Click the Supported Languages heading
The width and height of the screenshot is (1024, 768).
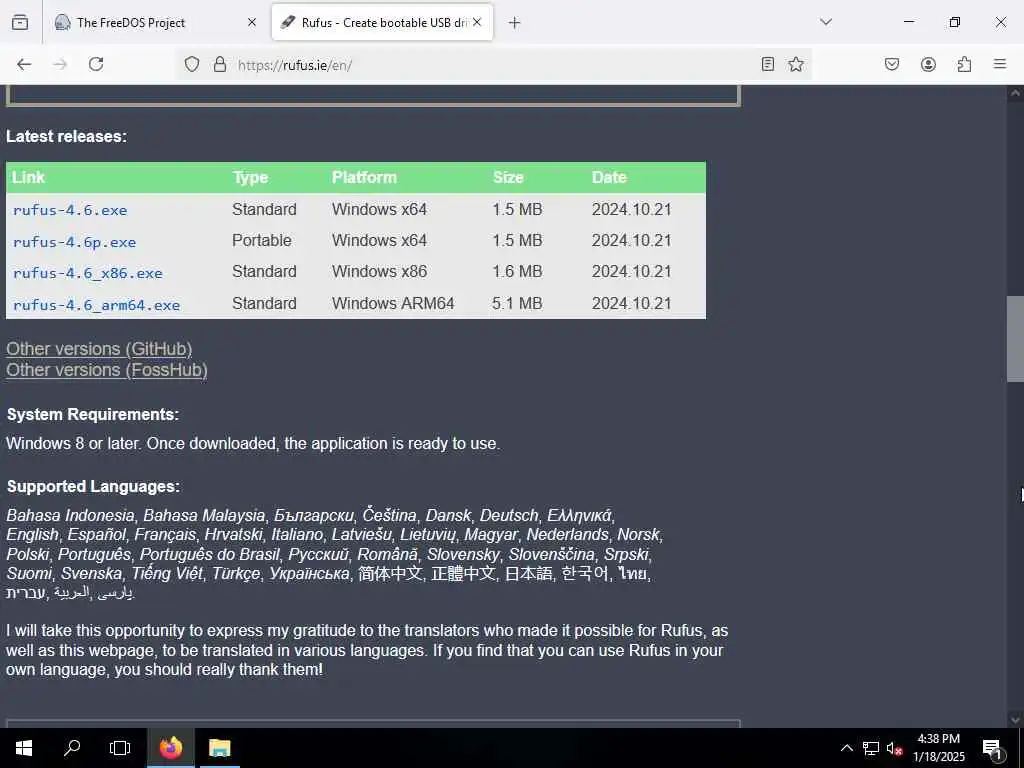pos(93,487)
